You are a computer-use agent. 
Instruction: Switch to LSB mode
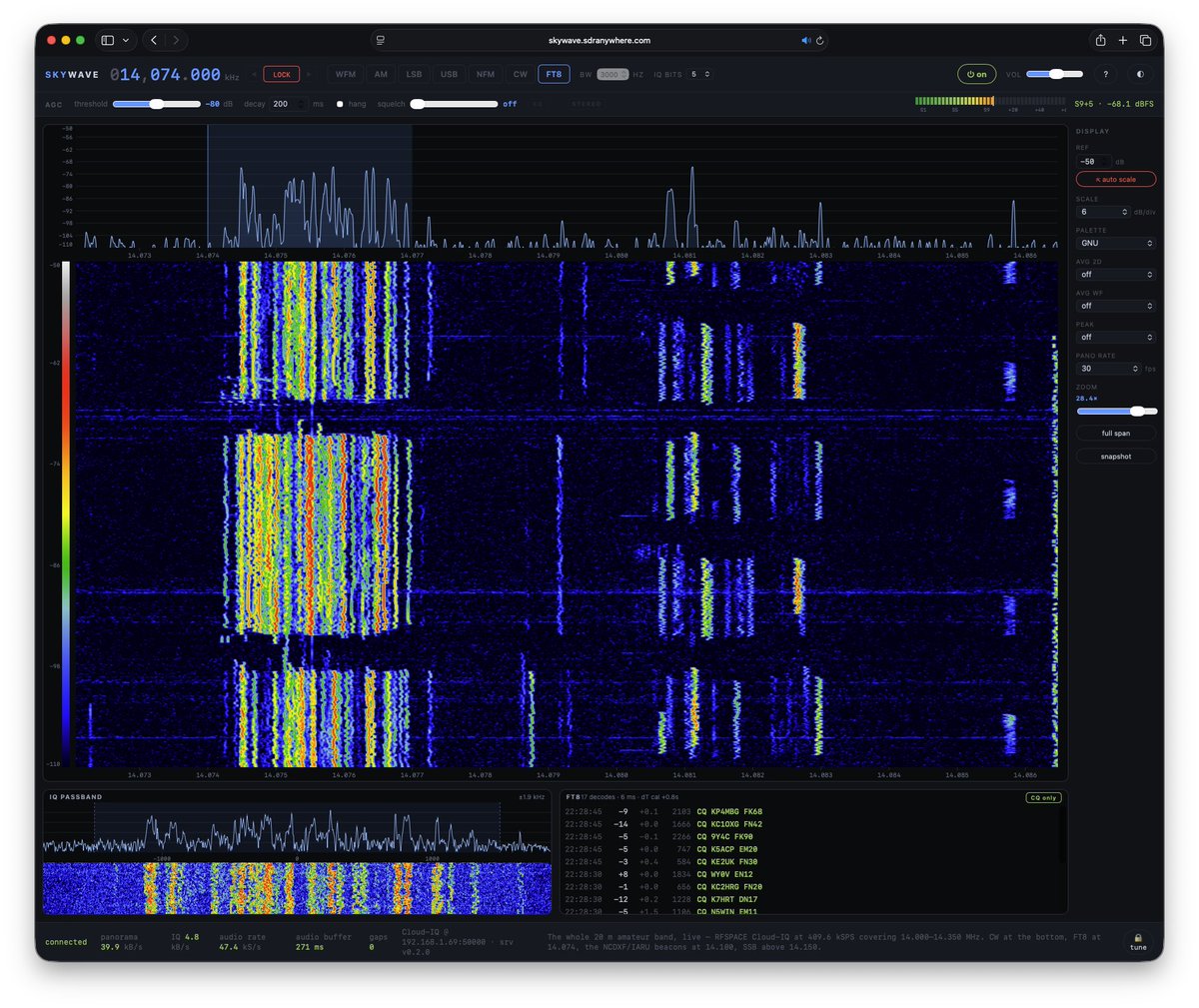[414, 74]
